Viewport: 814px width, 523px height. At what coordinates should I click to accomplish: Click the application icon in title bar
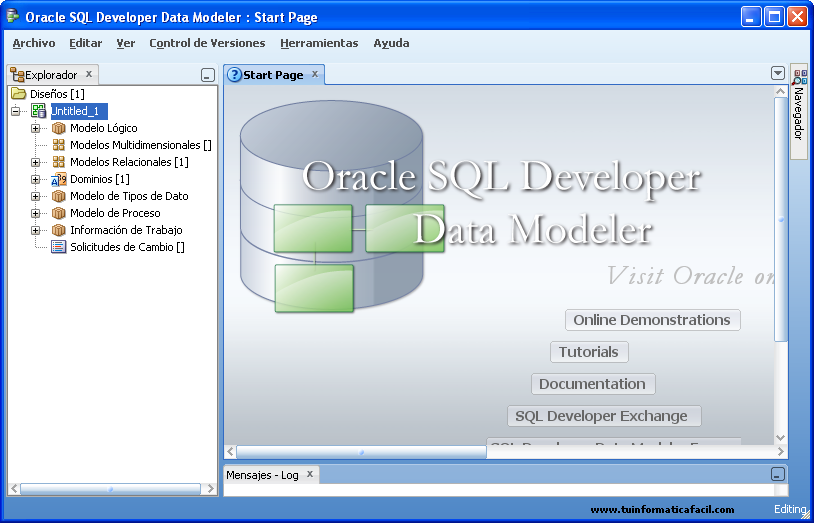pos(12,16)
